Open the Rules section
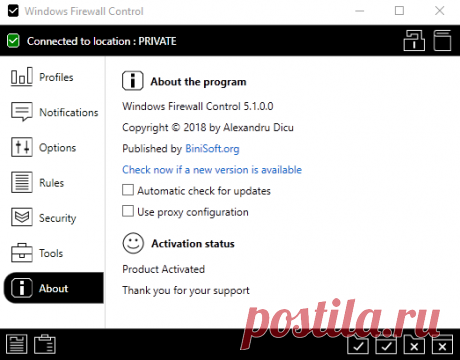Viewport: 460px width, 360px height. (53, 183)
